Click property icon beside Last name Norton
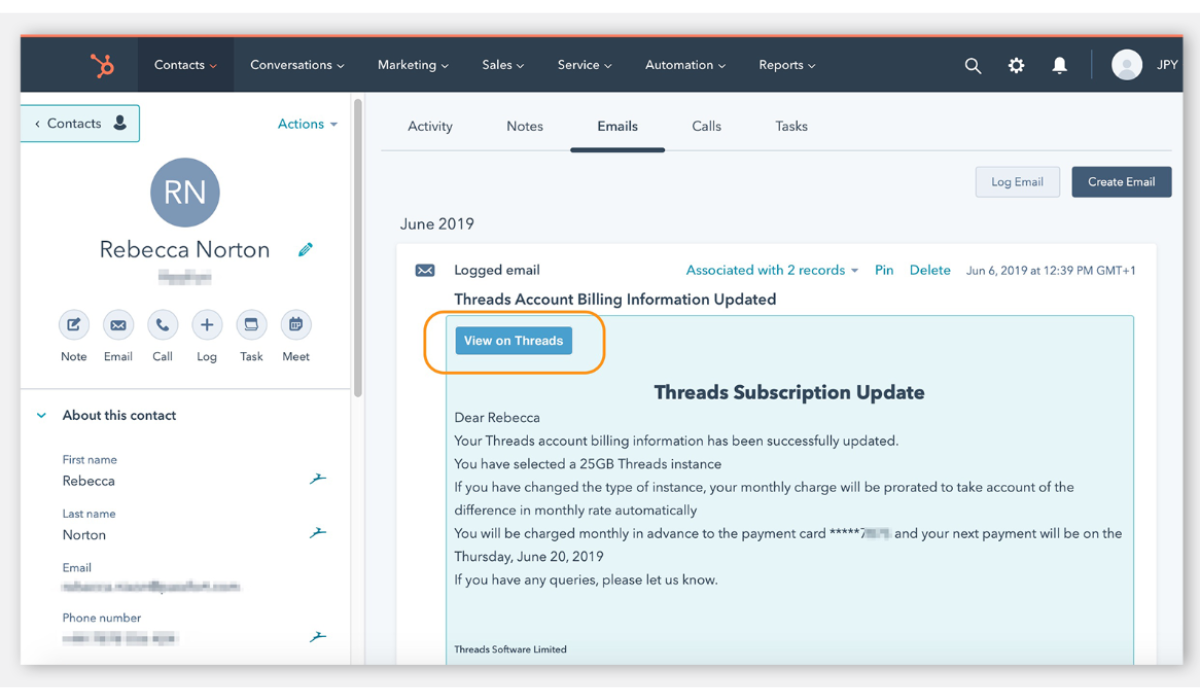This screenshot has width=1200, height=700. (x=318, y=533)
